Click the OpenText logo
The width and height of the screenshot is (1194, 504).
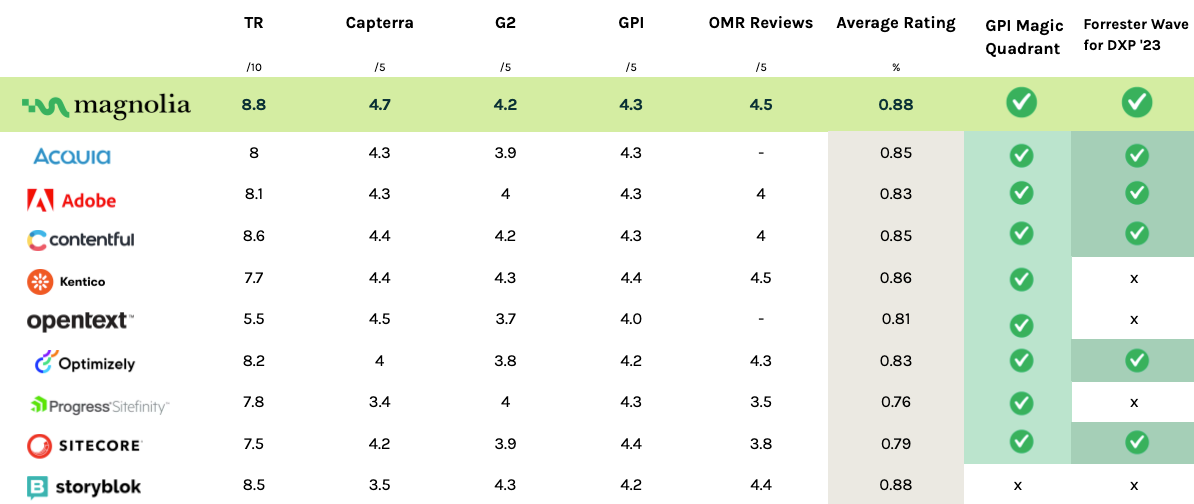coord(80,321)
